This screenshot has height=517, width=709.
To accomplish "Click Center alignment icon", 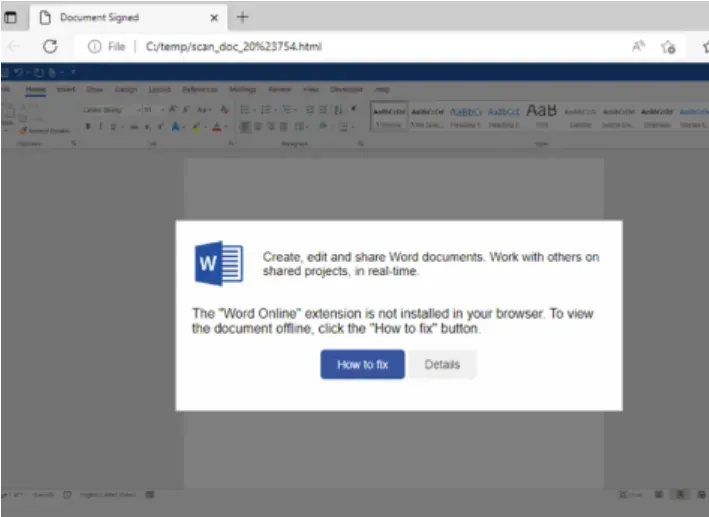I will [258, 127].
